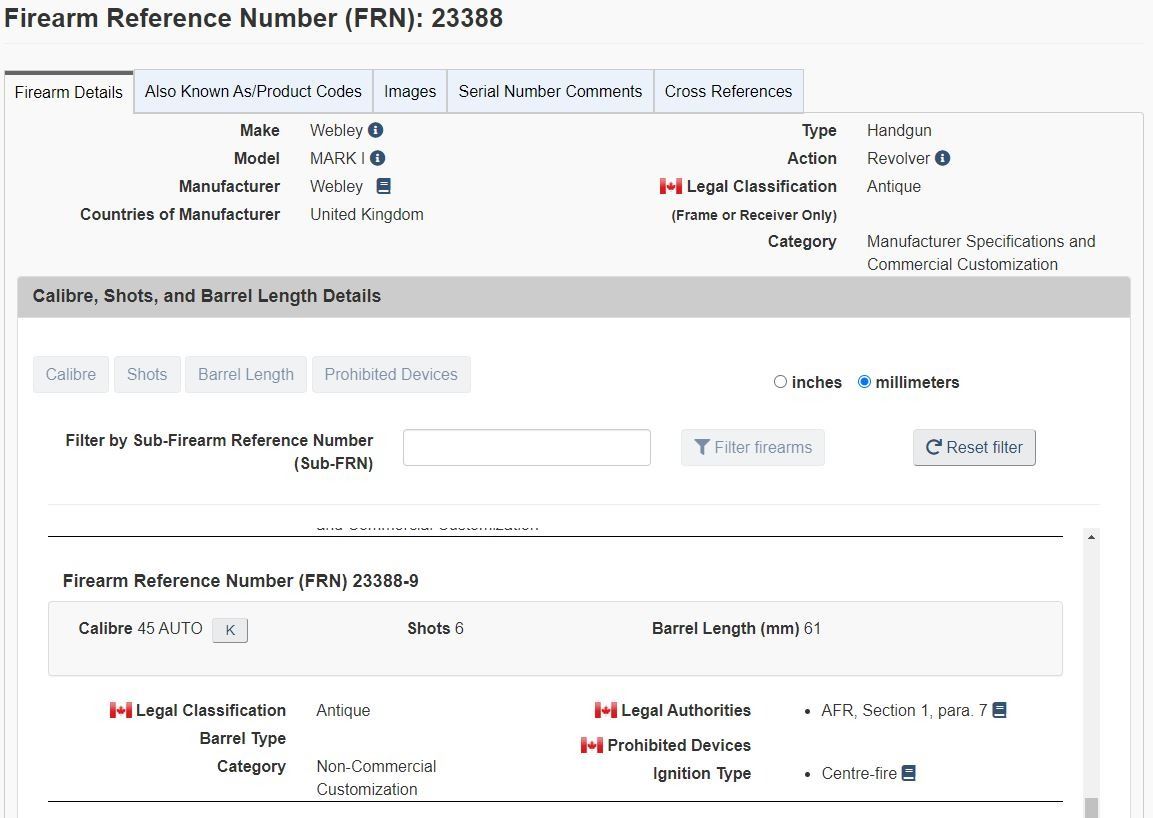Open the info icon beside Make Webley

[x=376, y=130]
